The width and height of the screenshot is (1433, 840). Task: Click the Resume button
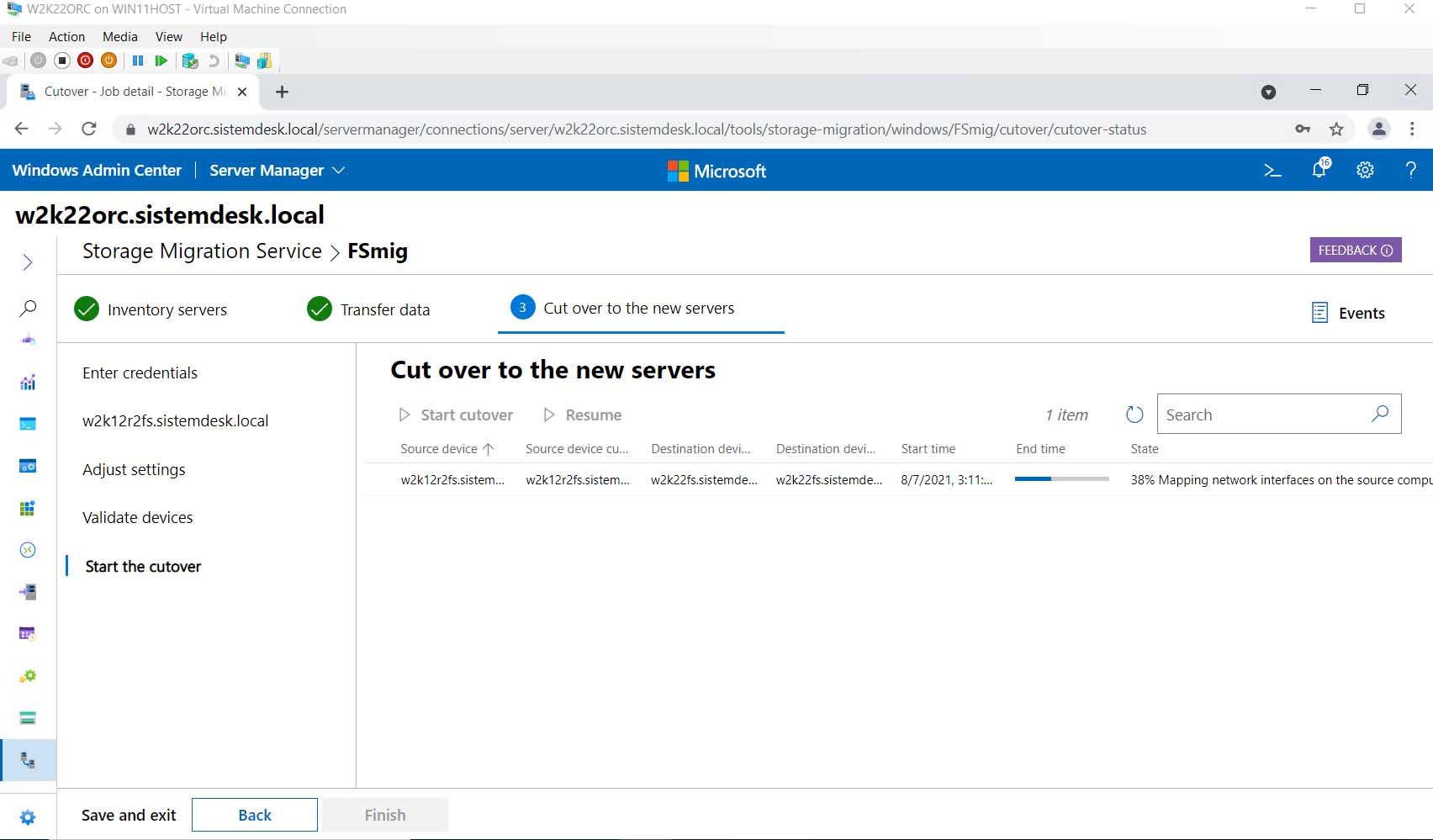pyautogui.click(x=583, y=415)
